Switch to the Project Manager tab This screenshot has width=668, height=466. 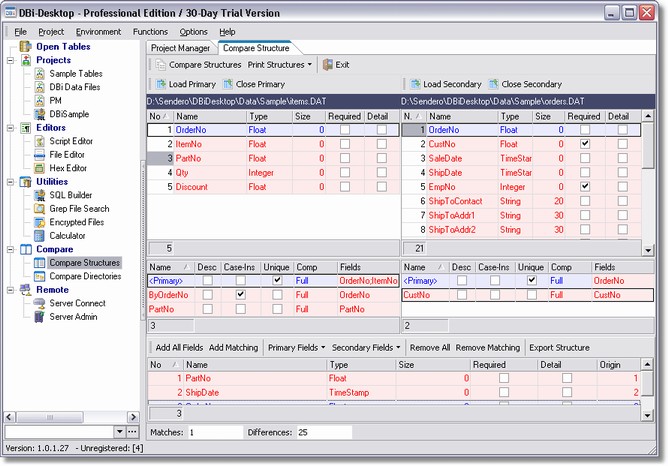[180, 48]
